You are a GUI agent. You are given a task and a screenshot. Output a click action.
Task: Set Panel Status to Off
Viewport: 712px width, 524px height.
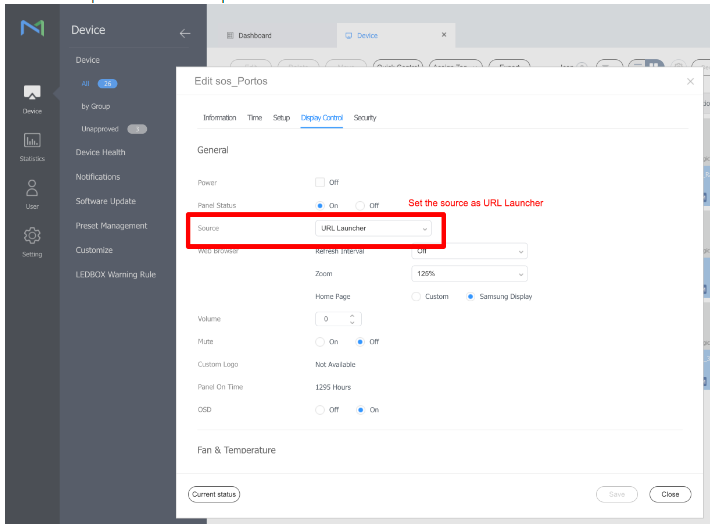point(360,205)
